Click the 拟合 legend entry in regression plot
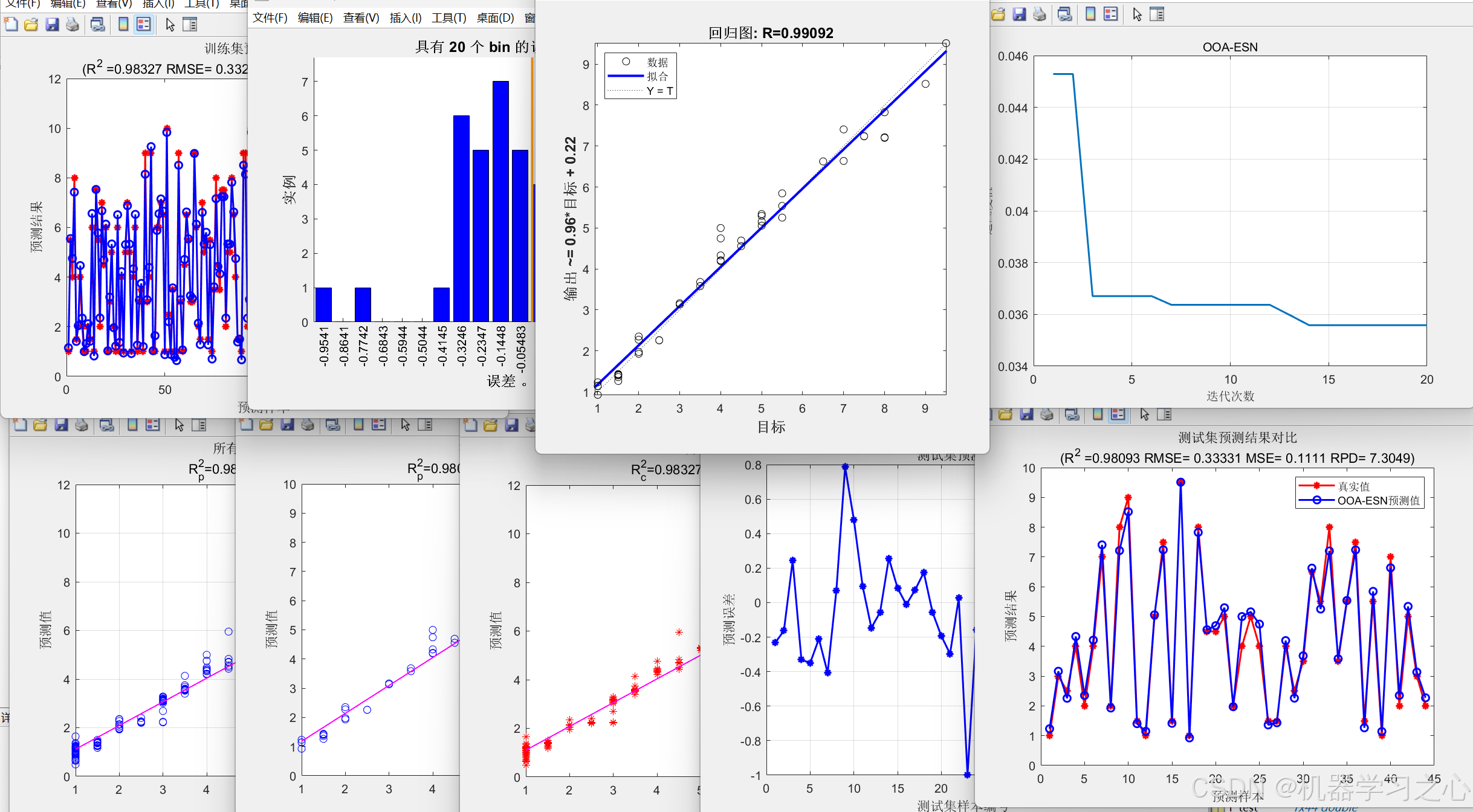This screenshot has width=1473, height=812. pyautogui.click(x=638, y=76)
